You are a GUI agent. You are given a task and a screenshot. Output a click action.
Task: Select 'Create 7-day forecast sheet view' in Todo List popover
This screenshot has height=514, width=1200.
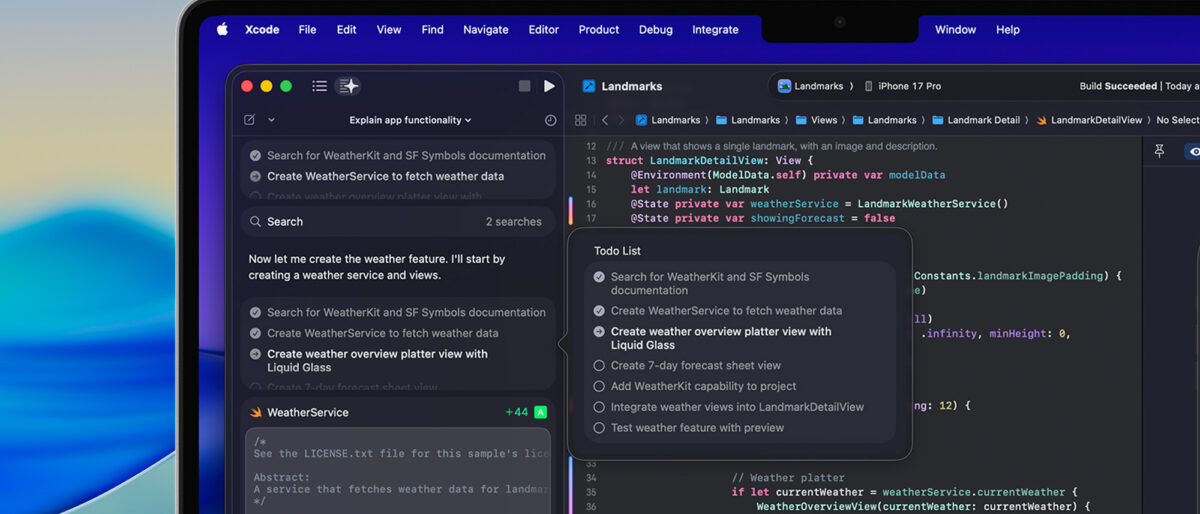(696, 365)
